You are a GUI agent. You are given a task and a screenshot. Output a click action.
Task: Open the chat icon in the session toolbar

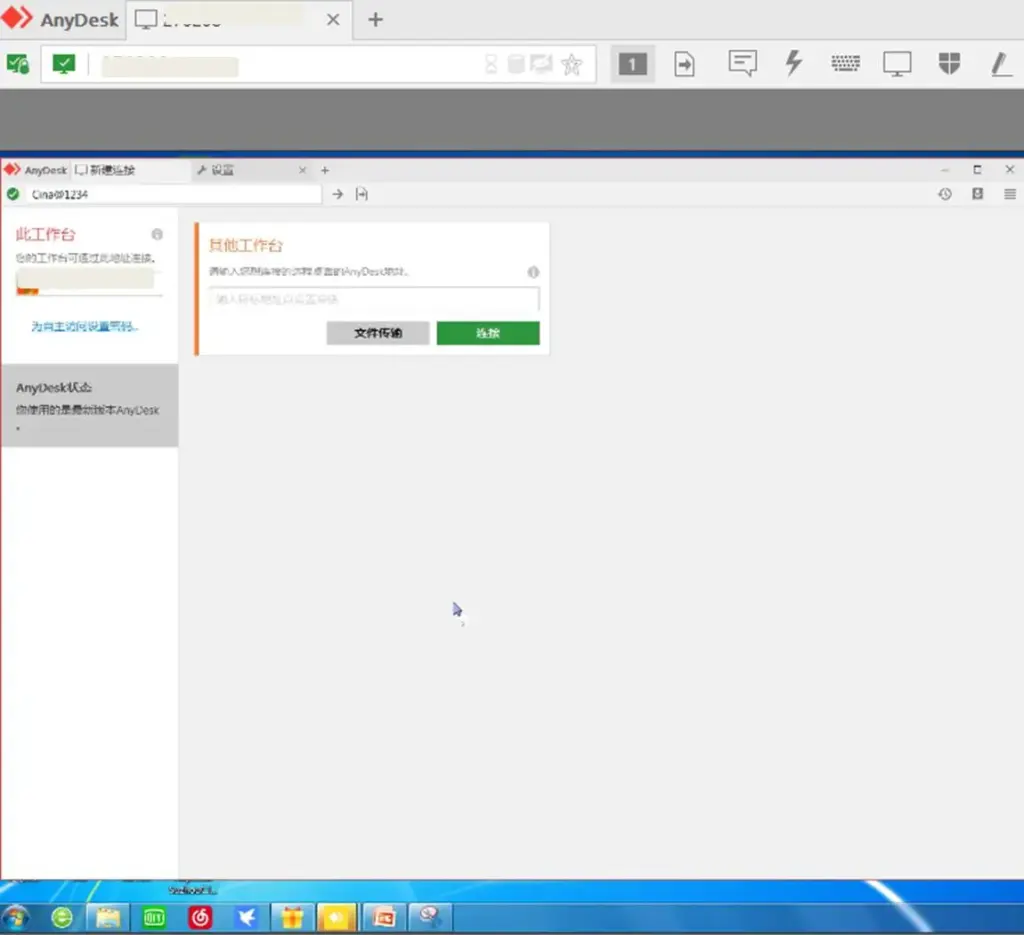[743, 63]
